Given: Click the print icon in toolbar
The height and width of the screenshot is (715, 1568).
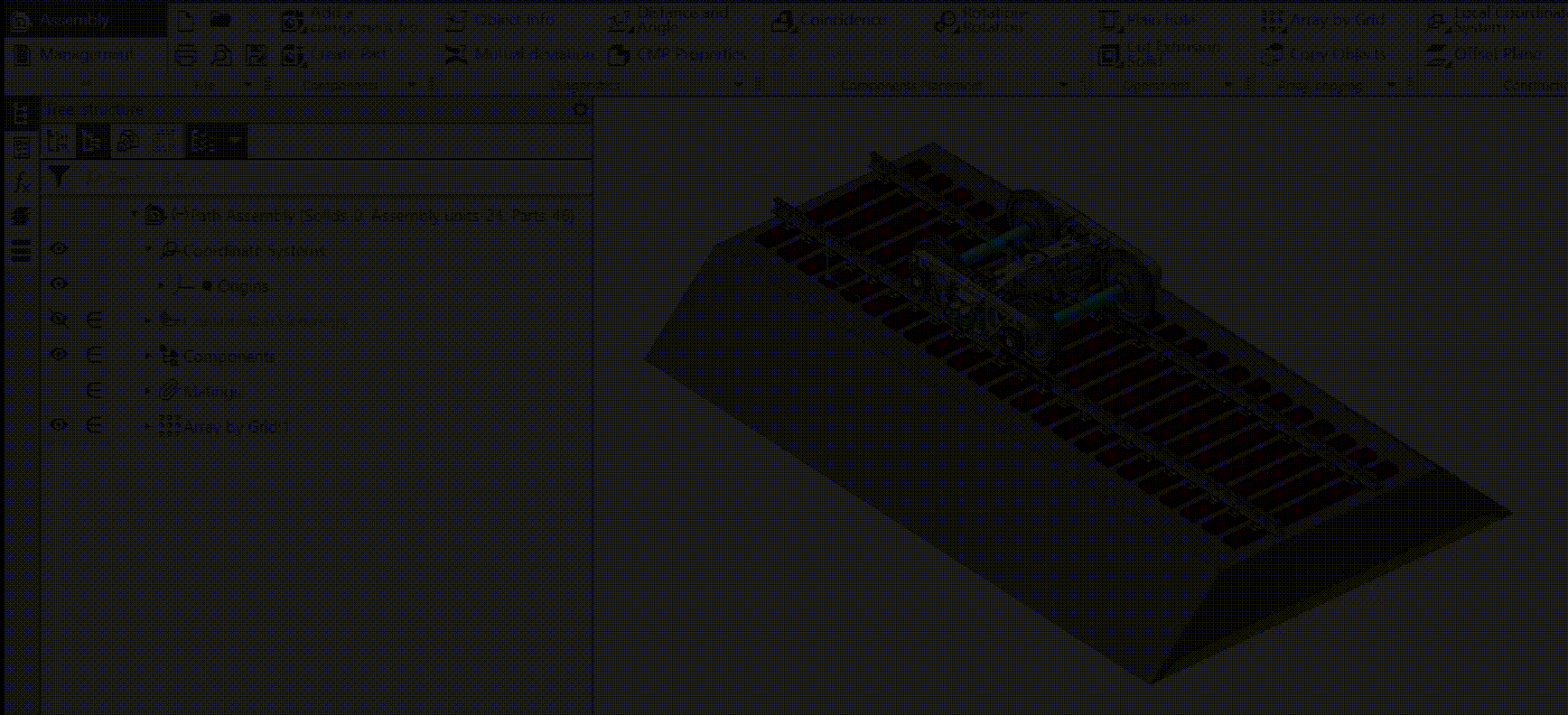Looking at the screenshot, I should pyautogui.click(x=185, y=56).
